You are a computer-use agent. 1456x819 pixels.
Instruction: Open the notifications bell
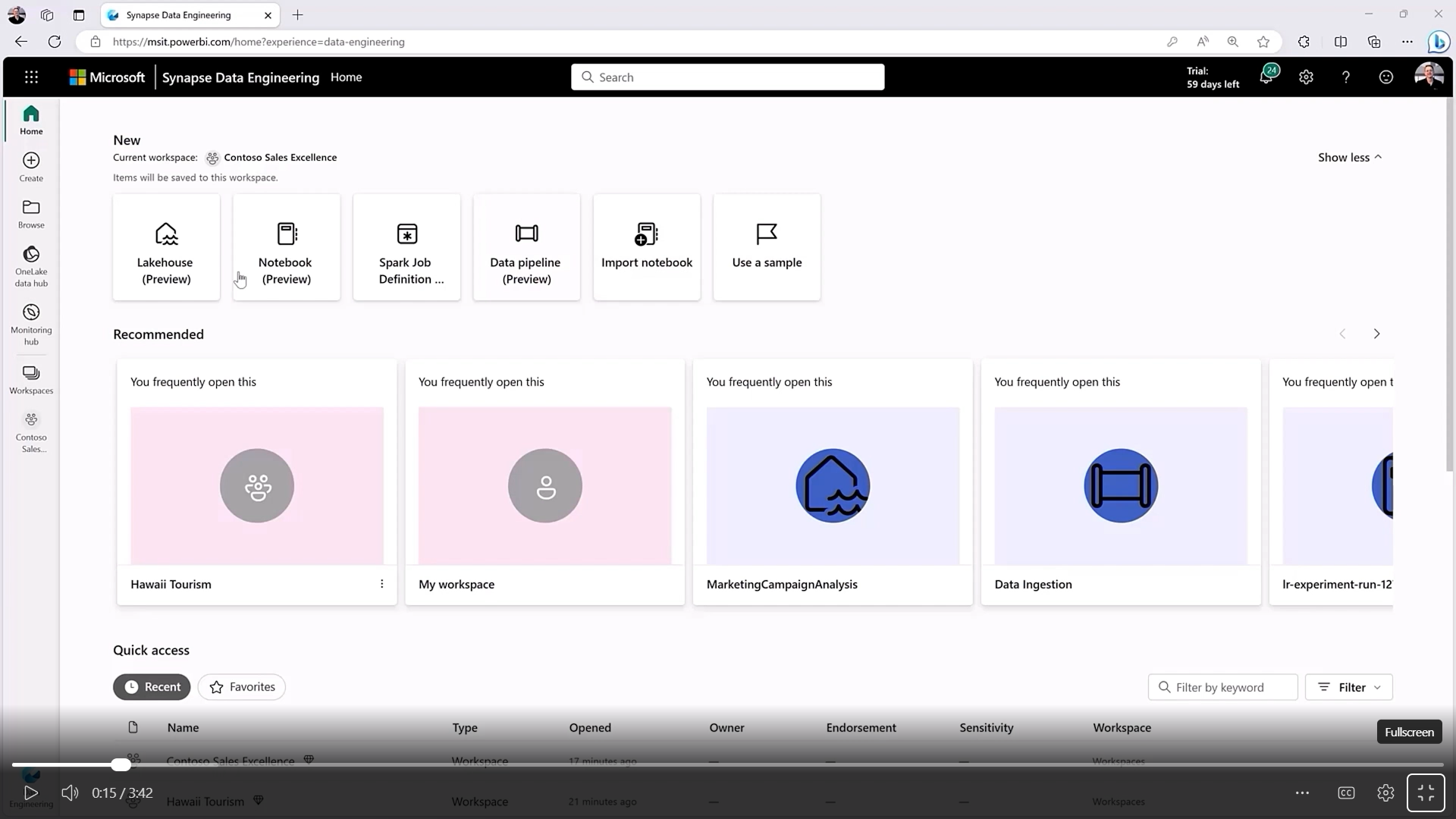click(1266, 77)
